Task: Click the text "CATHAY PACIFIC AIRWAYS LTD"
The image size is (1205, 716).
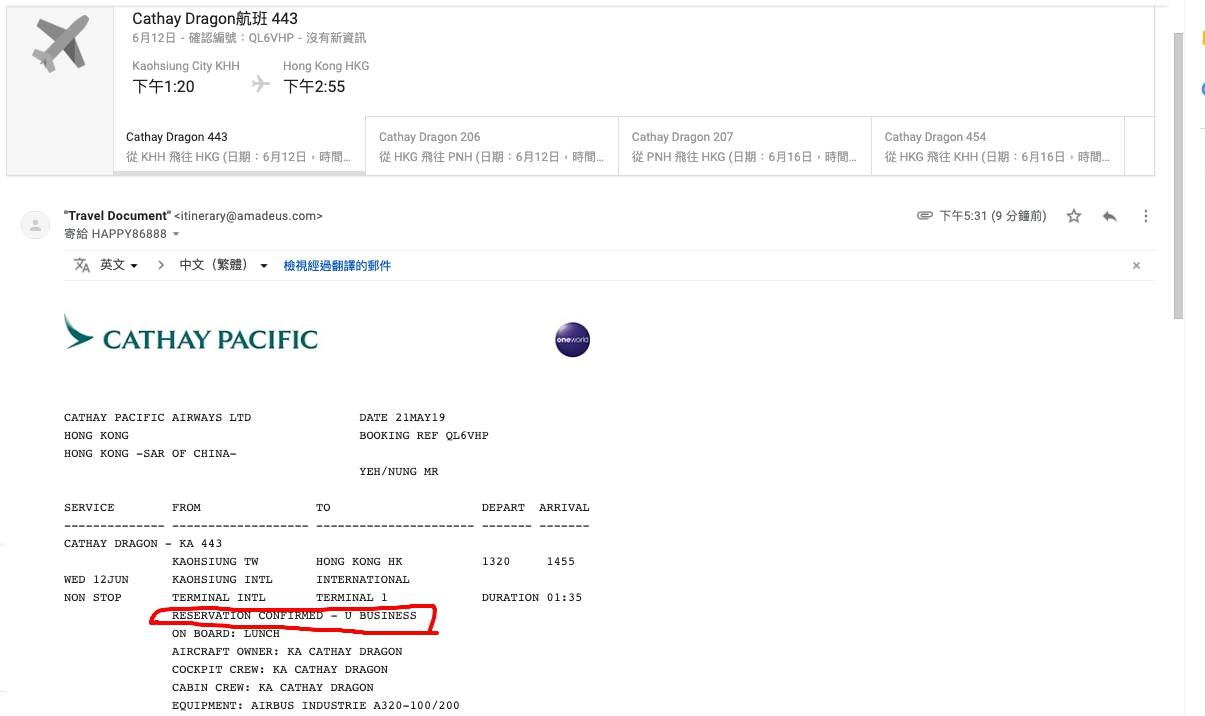Action: click(158, 418)
